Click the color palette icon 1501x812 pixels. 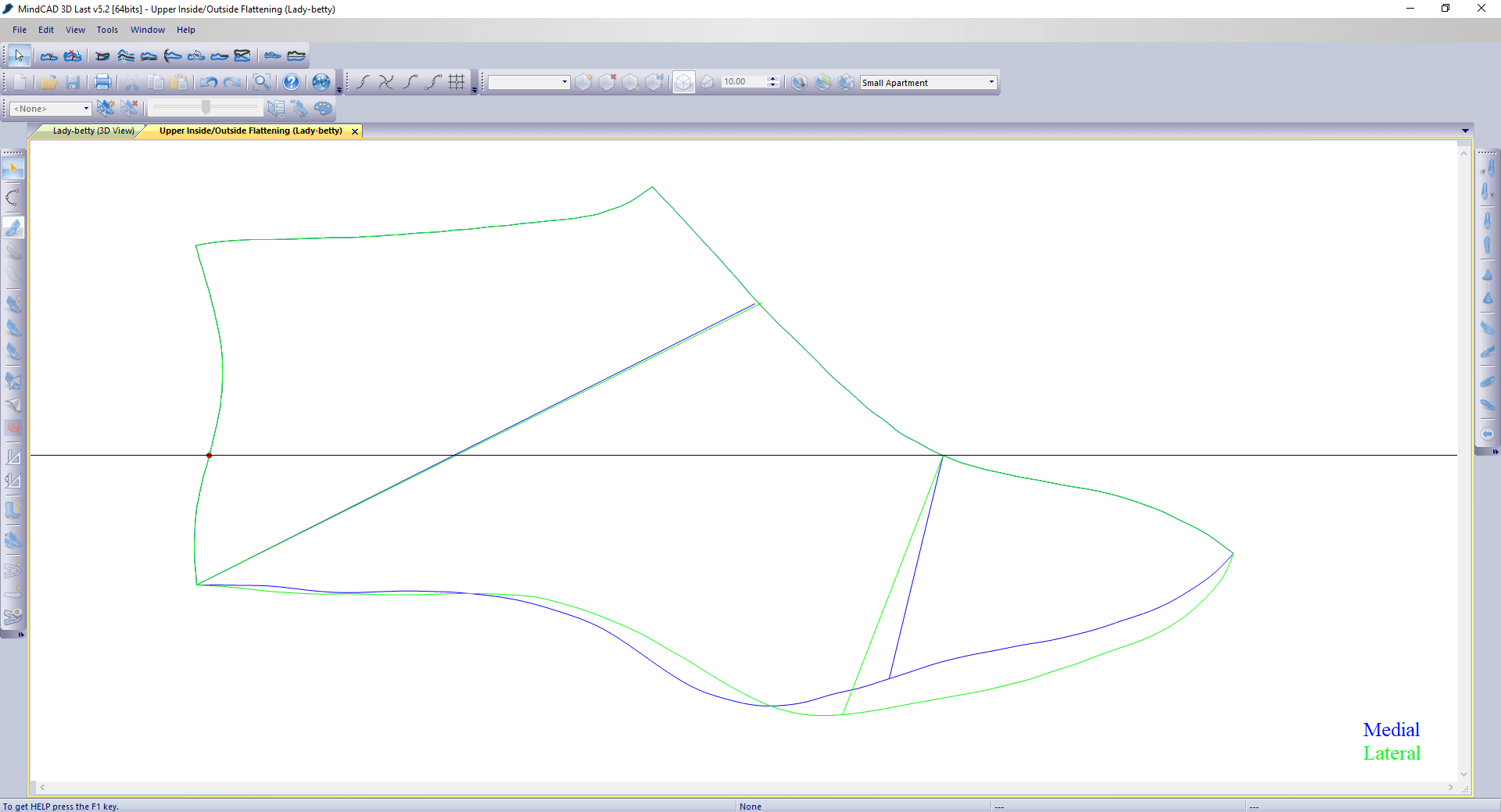pyautogui.click(x=323, y=109)
